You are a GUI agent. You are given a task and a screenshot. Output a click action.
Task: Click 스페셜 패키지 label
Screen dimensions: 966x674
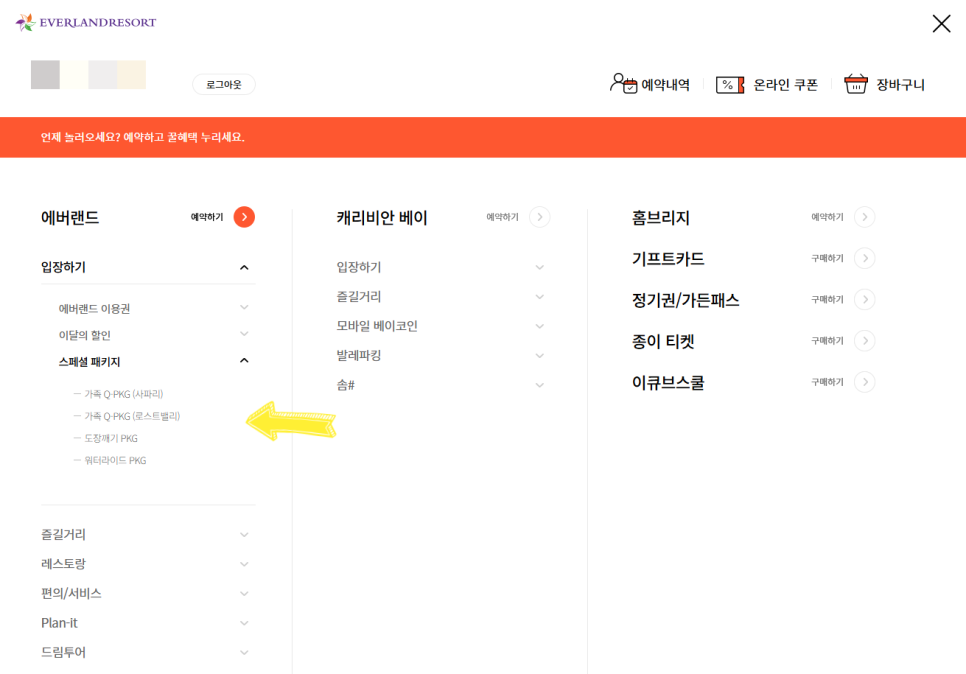(x=89, y=362)
